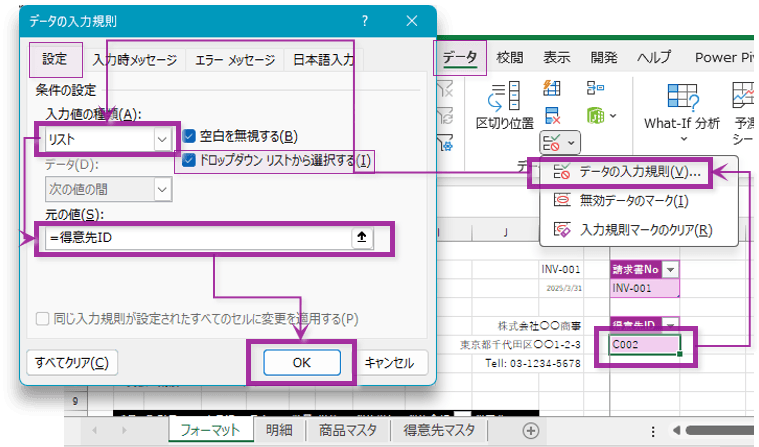This screenshot has height=447, width=759.
Task: Switch to the エラー メッセージ tab
Action: click(235, 60)
